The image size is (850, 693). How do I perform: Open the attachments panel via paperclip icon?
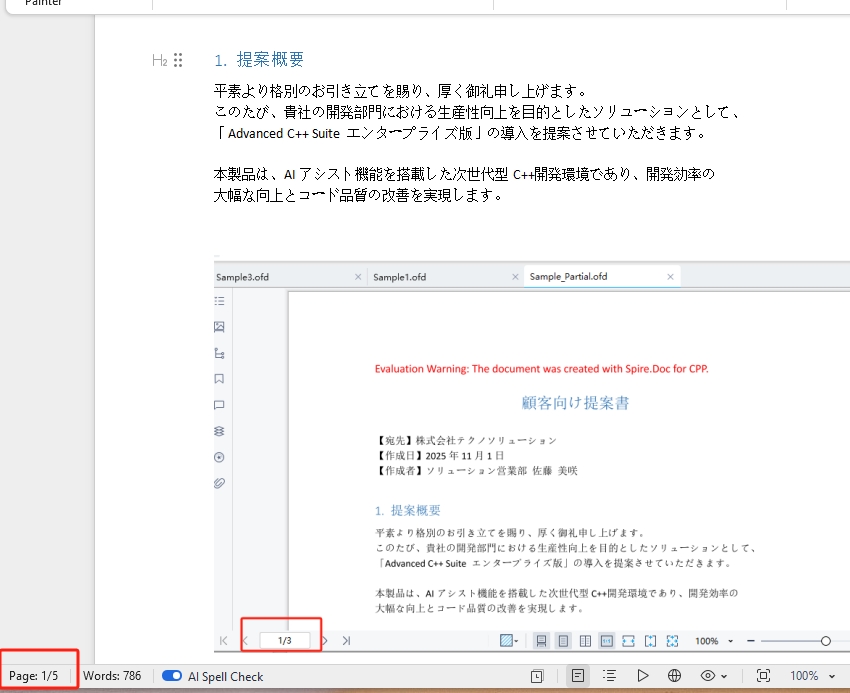tap(219, 483)
